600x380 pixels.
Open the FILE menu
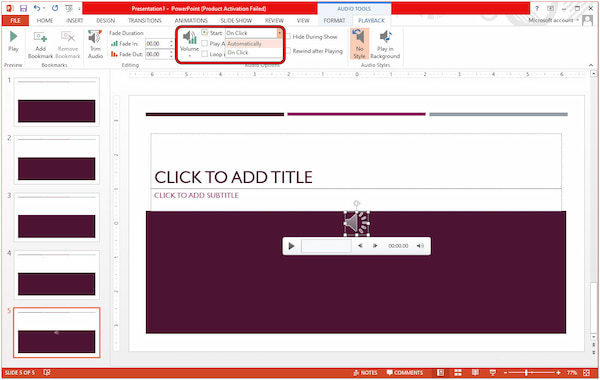(15, 20)
